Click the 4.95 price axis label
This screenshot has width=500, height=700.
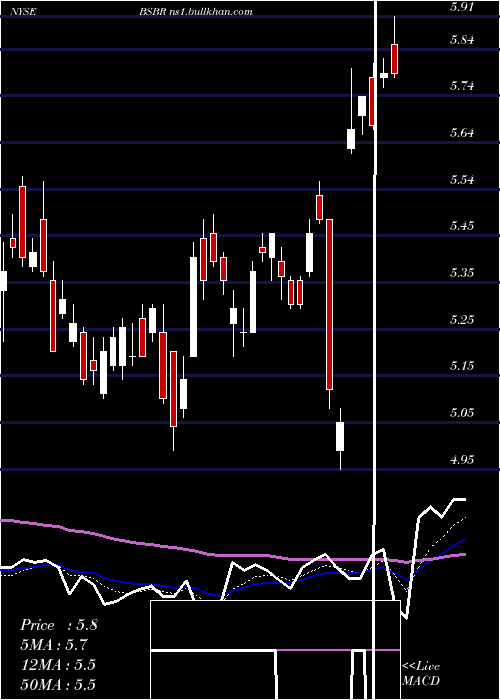point(462,459)
